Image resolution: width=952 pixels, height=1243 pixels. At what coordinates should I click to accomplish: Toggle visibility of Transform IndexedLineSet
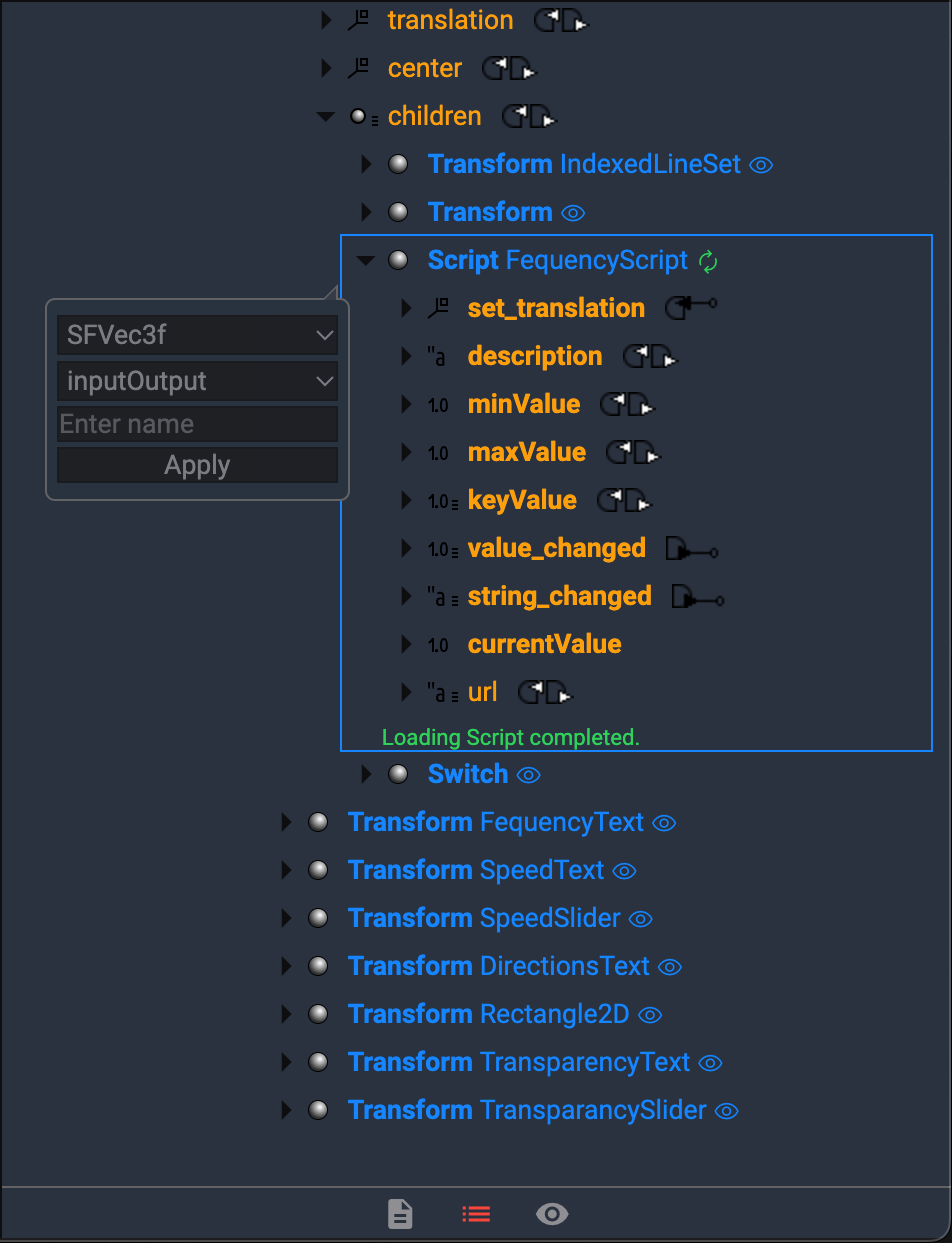(x=761, y=165)
